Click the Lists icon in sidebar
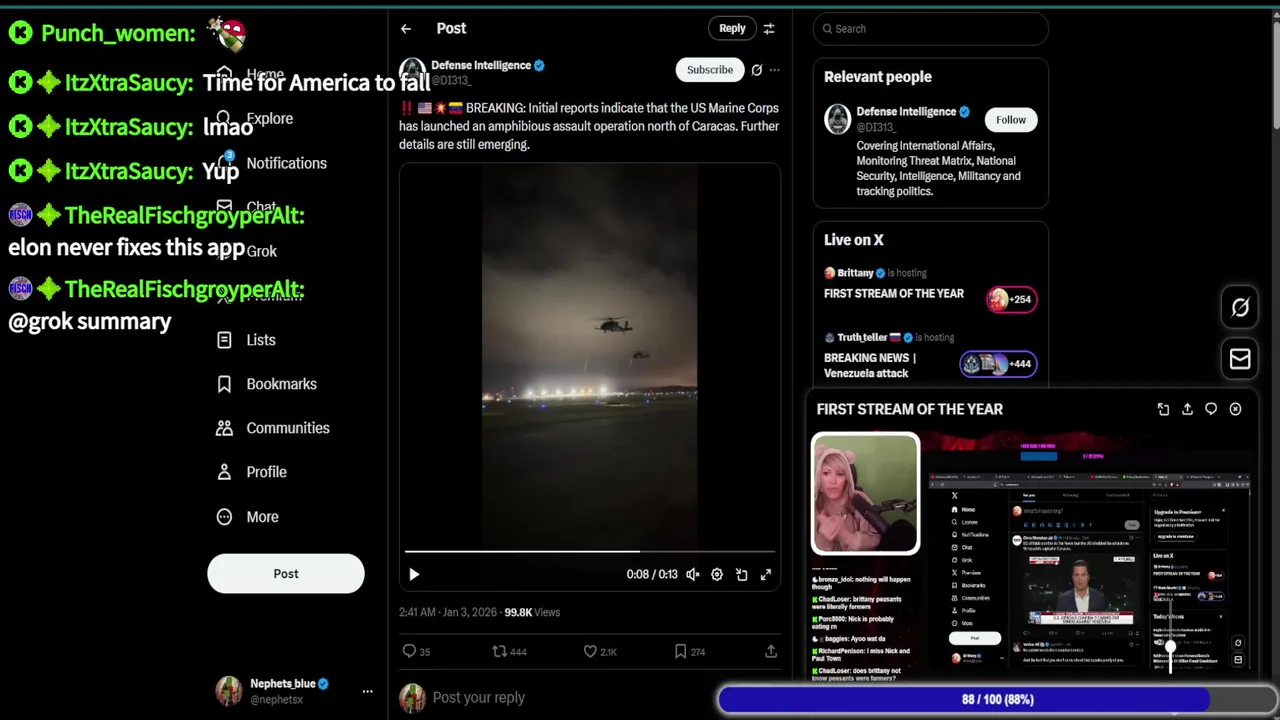The height and width of the screenshot is (720, 1280). [x=225, y=340]
